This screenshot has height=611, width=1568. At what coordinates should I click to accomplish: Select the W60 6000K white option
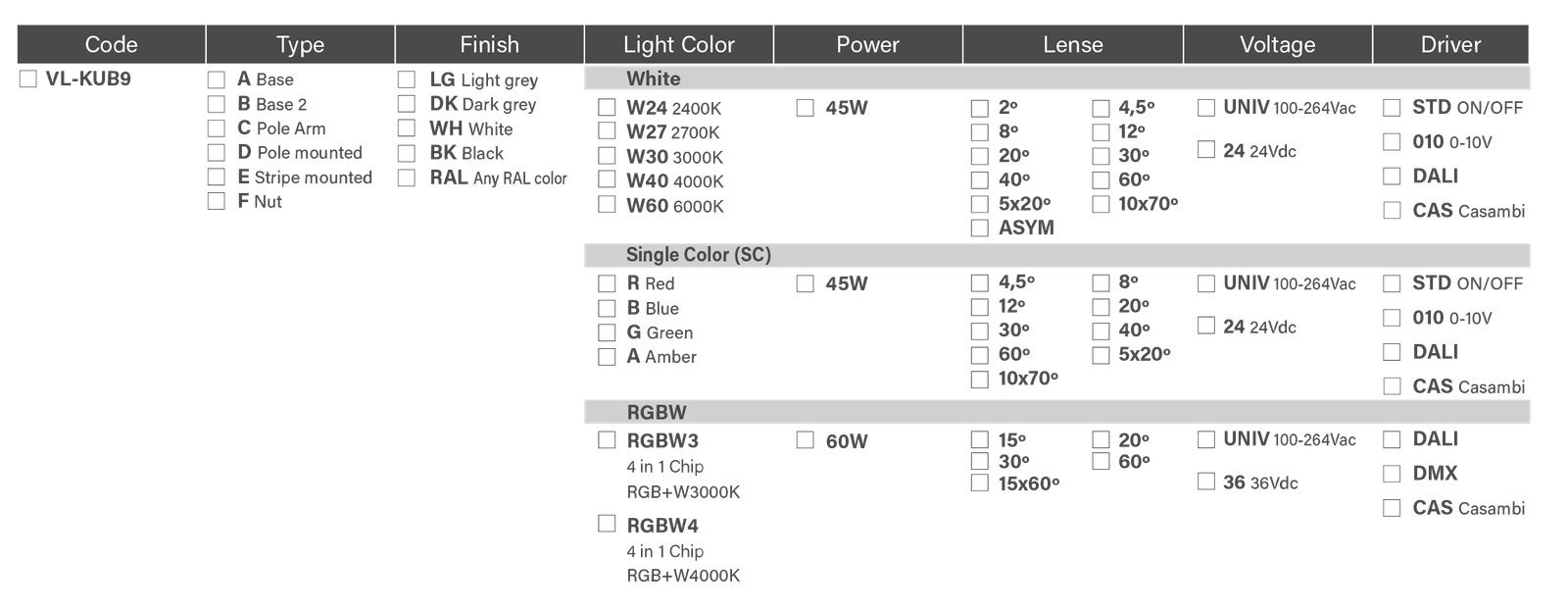point(607,204)
